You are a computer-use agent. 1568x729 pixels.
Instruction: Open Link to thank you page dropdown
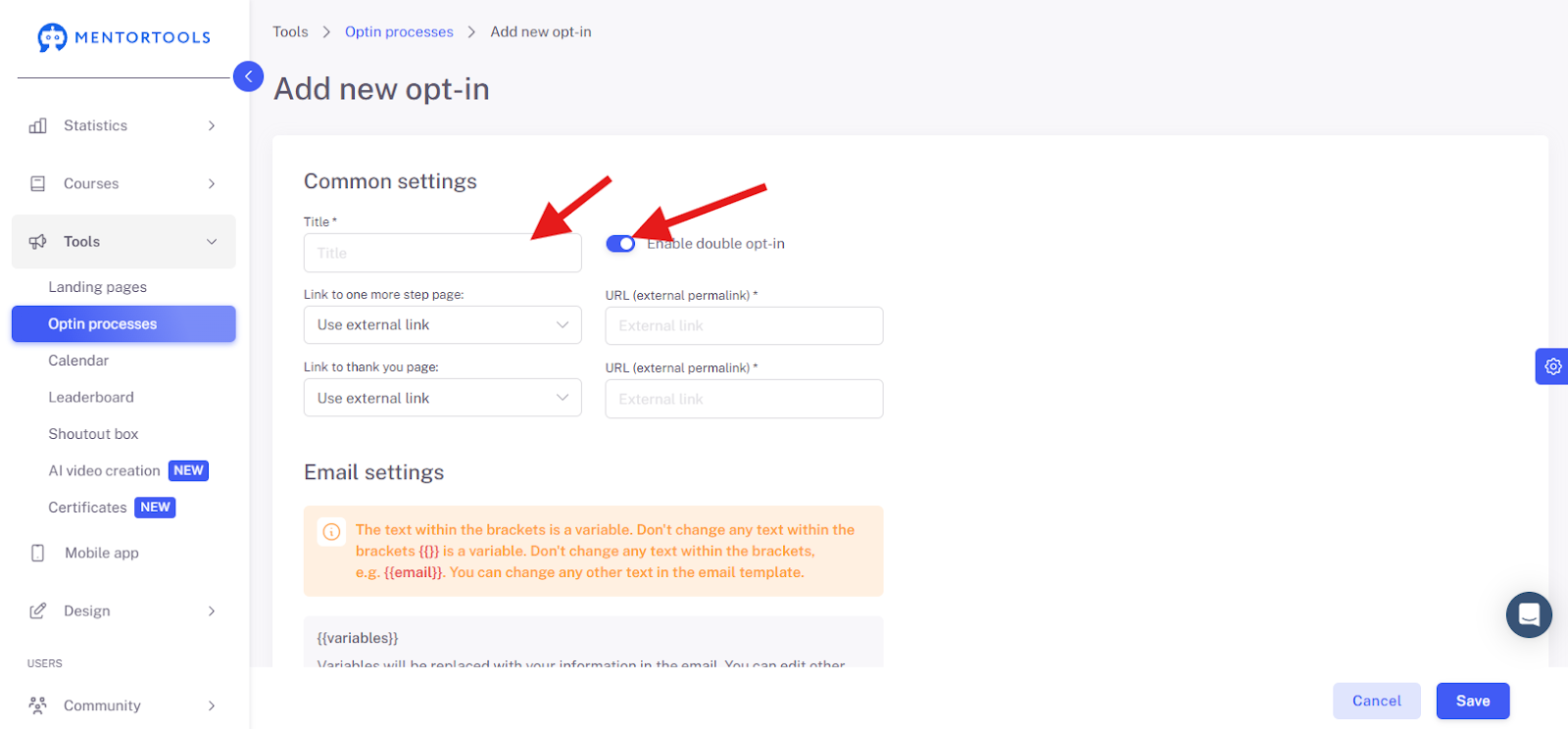coord(443,398)
